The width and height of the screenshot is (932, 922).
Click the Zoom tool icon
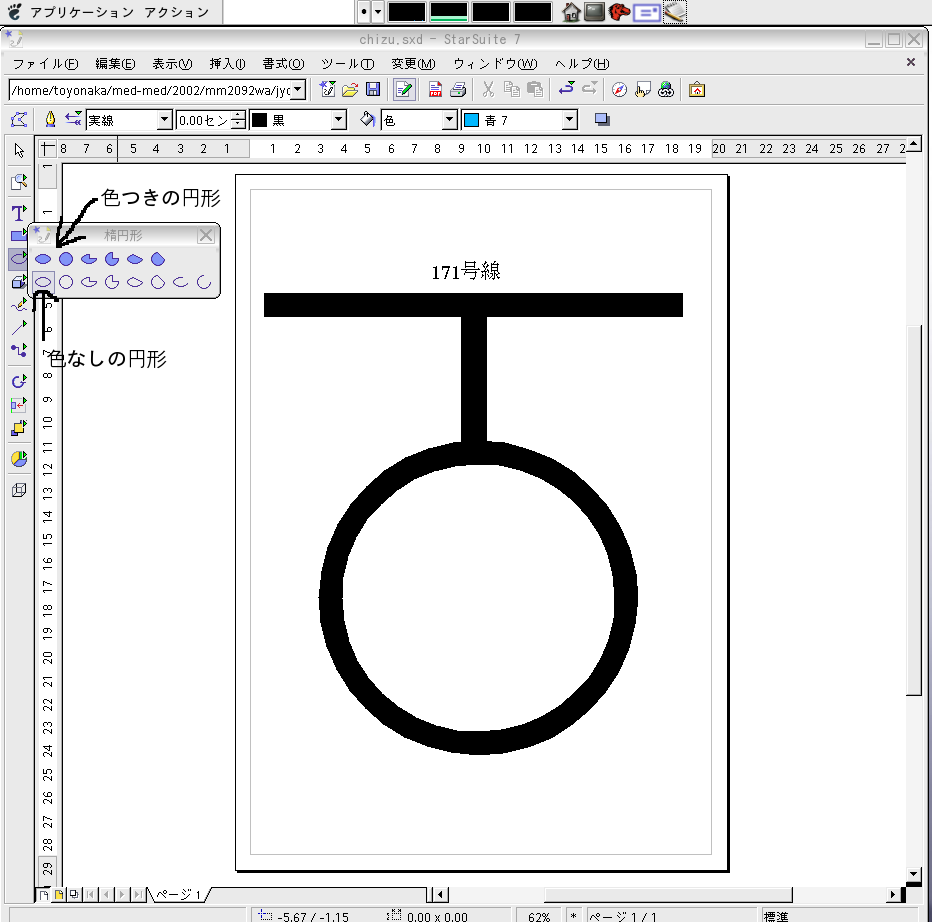18,182
